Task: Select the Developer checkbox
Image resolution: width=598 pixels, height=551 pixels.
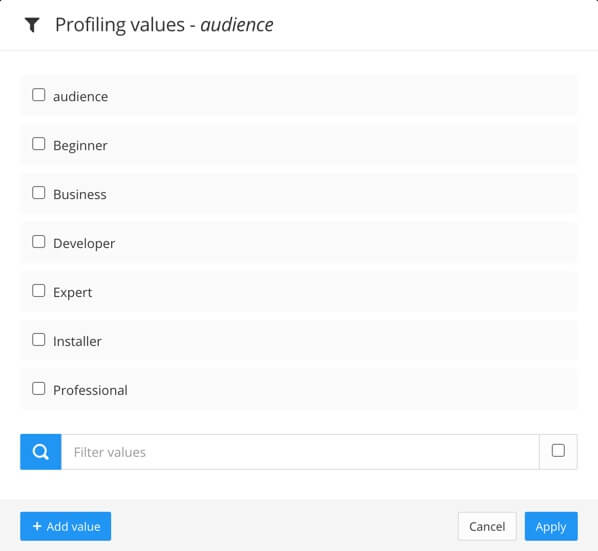Action: coord(39,242)
